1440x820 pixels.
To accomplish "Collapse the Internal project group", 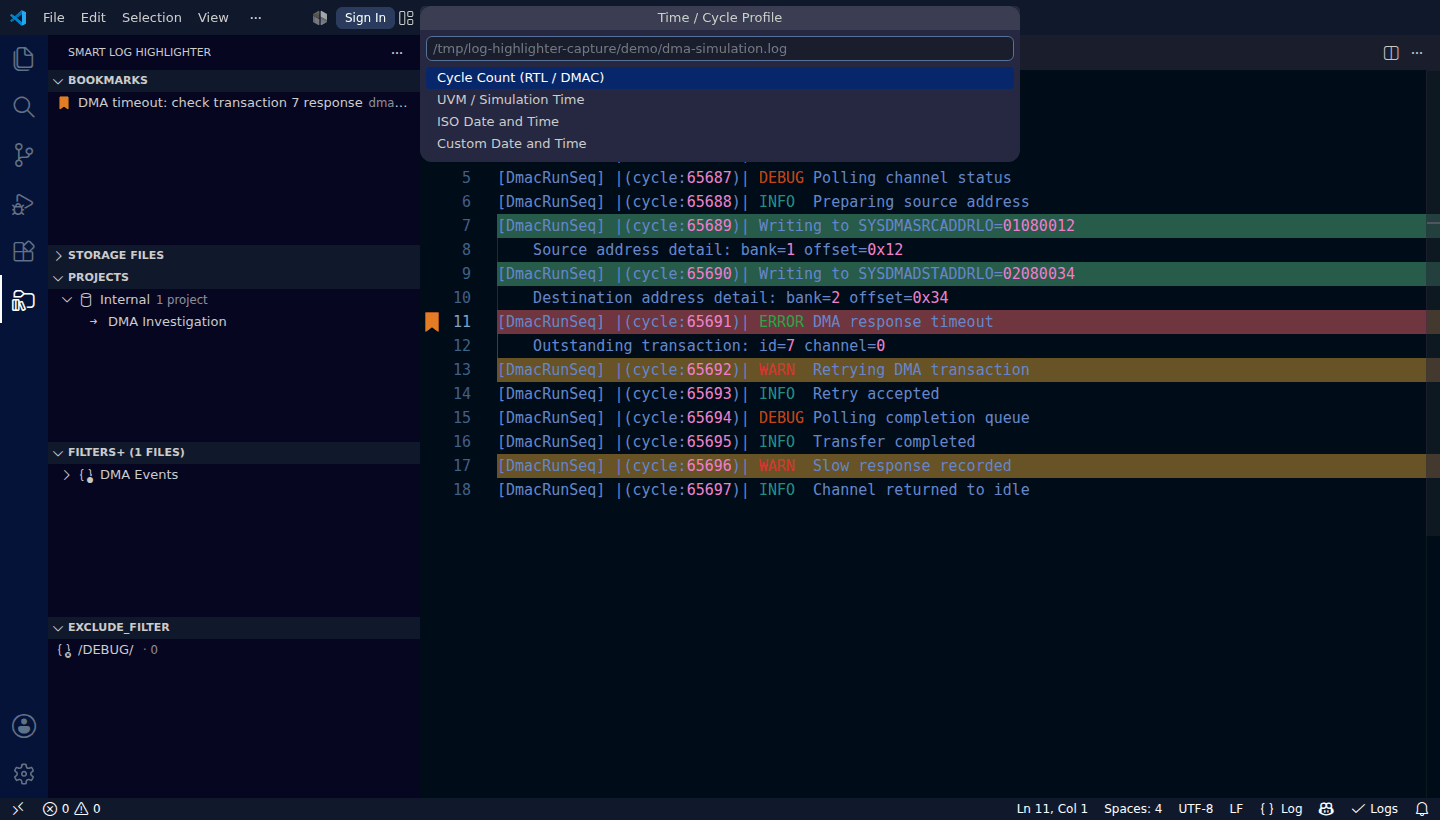I will 67,300.
